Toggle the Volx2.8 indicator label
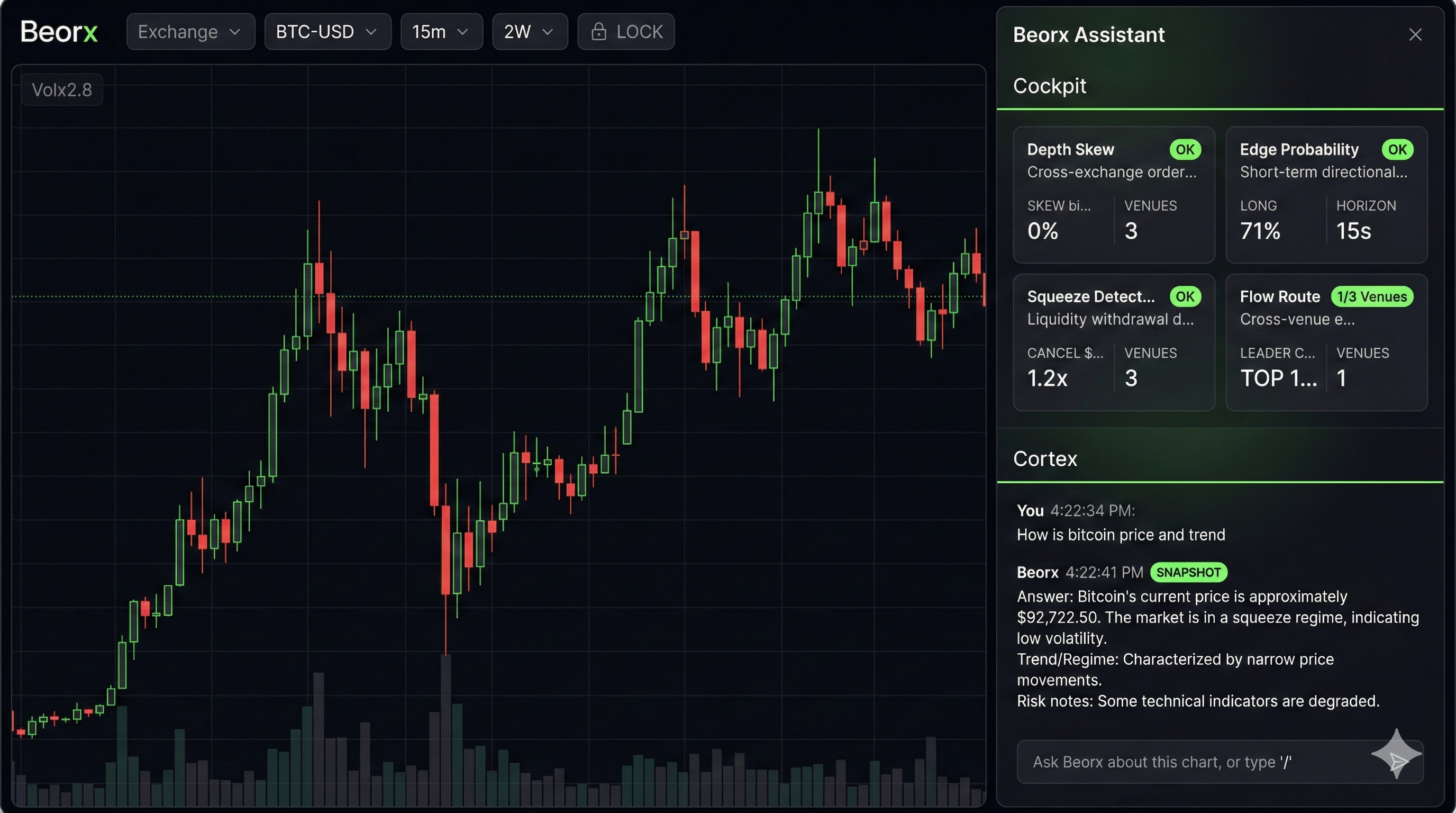Image resolution: width=1456 pixels, height=813 pixels. pos(61,90)
